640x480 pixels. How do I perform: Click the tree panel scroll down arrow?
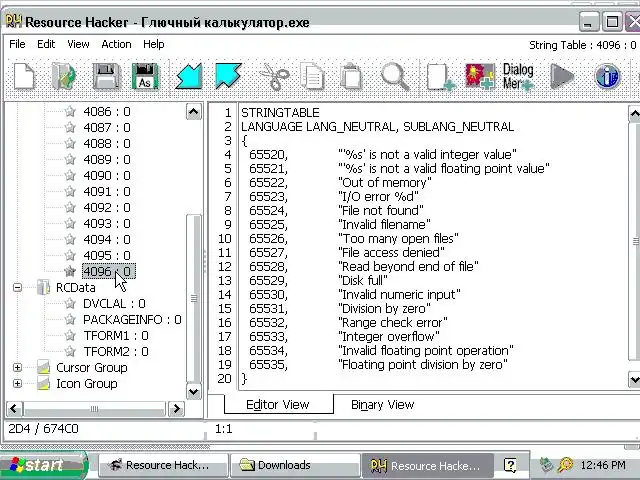click(193, 392)
